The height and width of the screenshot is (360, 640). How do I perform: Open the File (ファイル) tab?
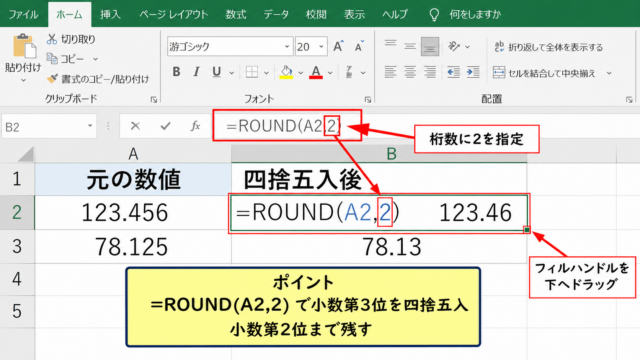click(23, 14)
